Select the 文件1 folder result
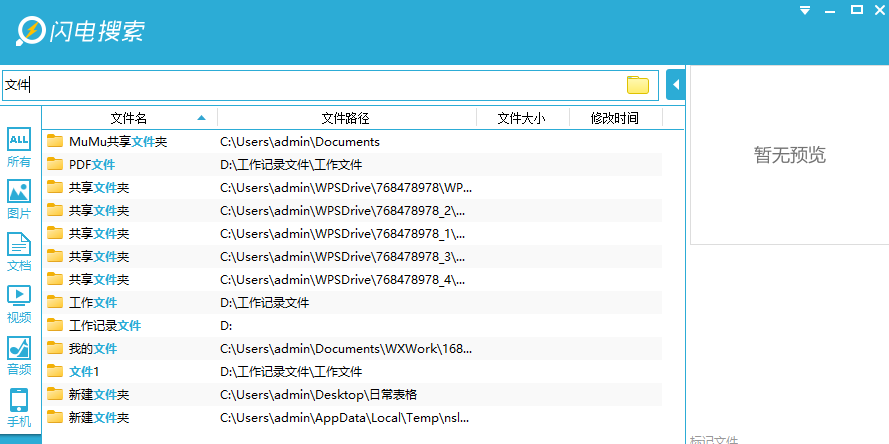 tap(352, 371)
